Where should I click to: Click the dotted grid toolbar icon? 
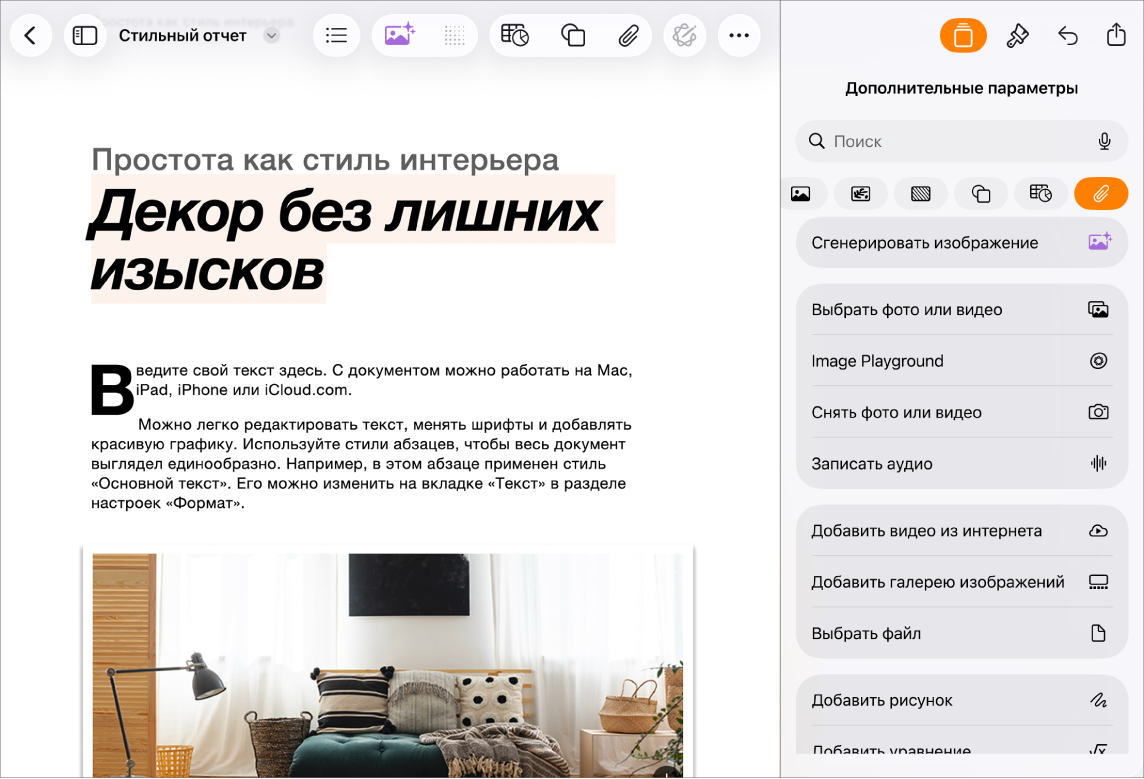tap(455, 35)
